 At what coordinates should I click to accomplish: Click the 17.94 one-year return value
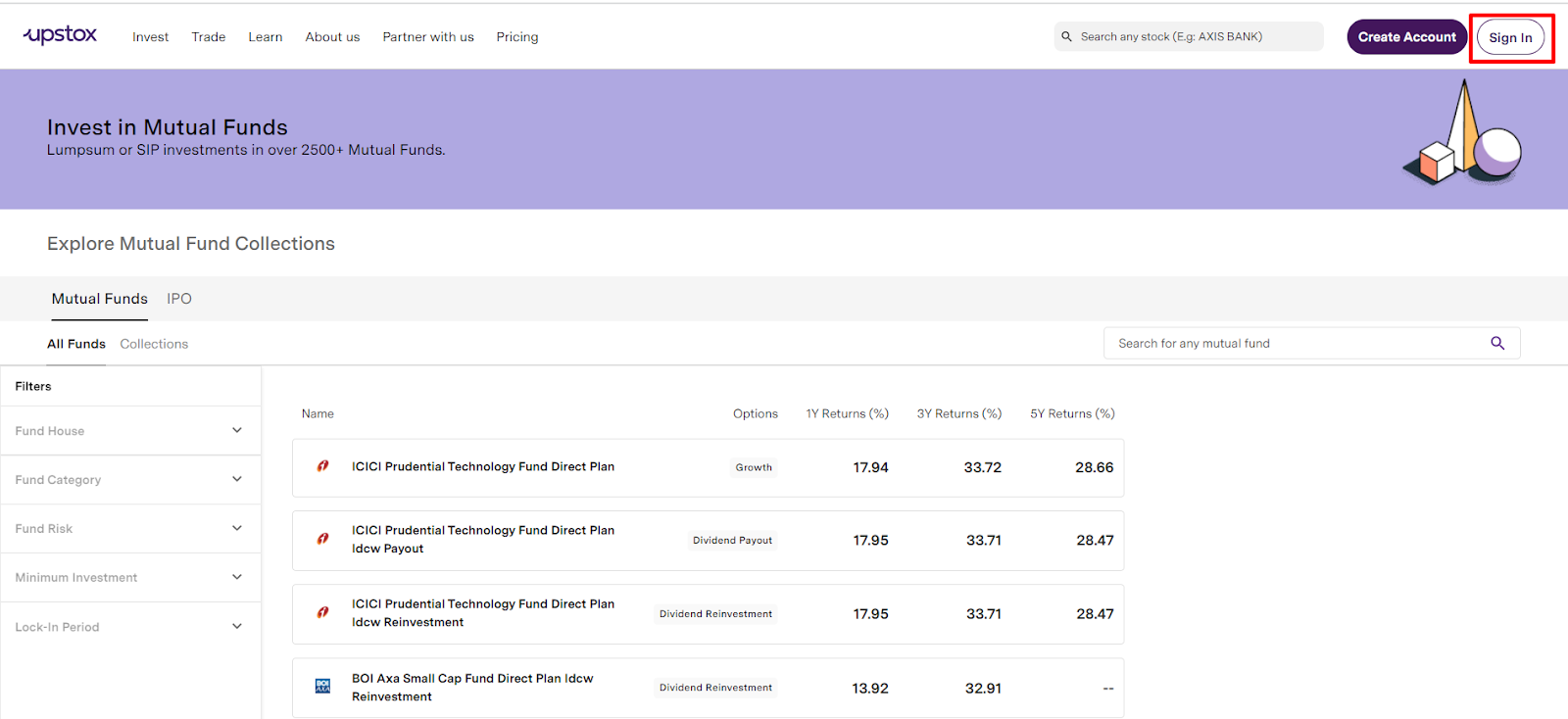pos(870,467)
